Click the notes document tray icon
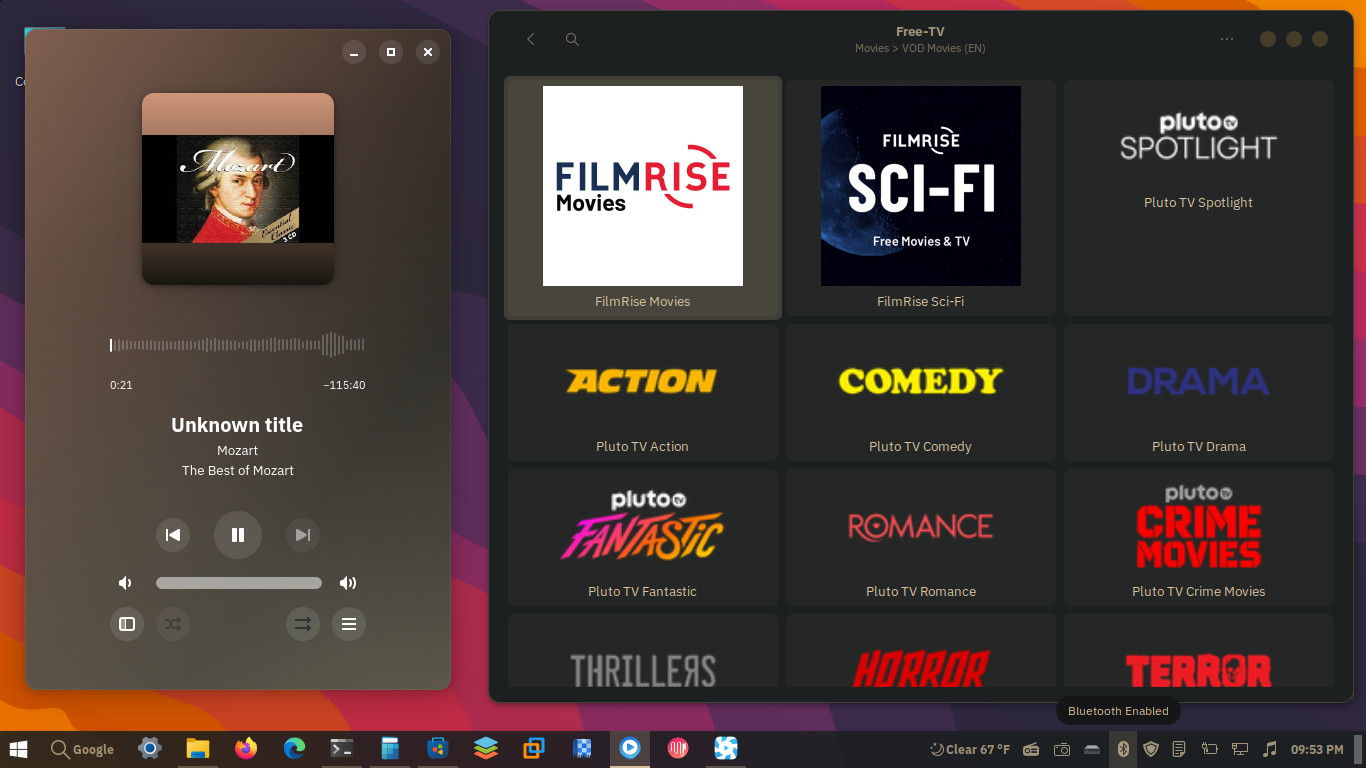Image resolution: width=1366 pixels, height=768 pixels. pos(1179,749)
